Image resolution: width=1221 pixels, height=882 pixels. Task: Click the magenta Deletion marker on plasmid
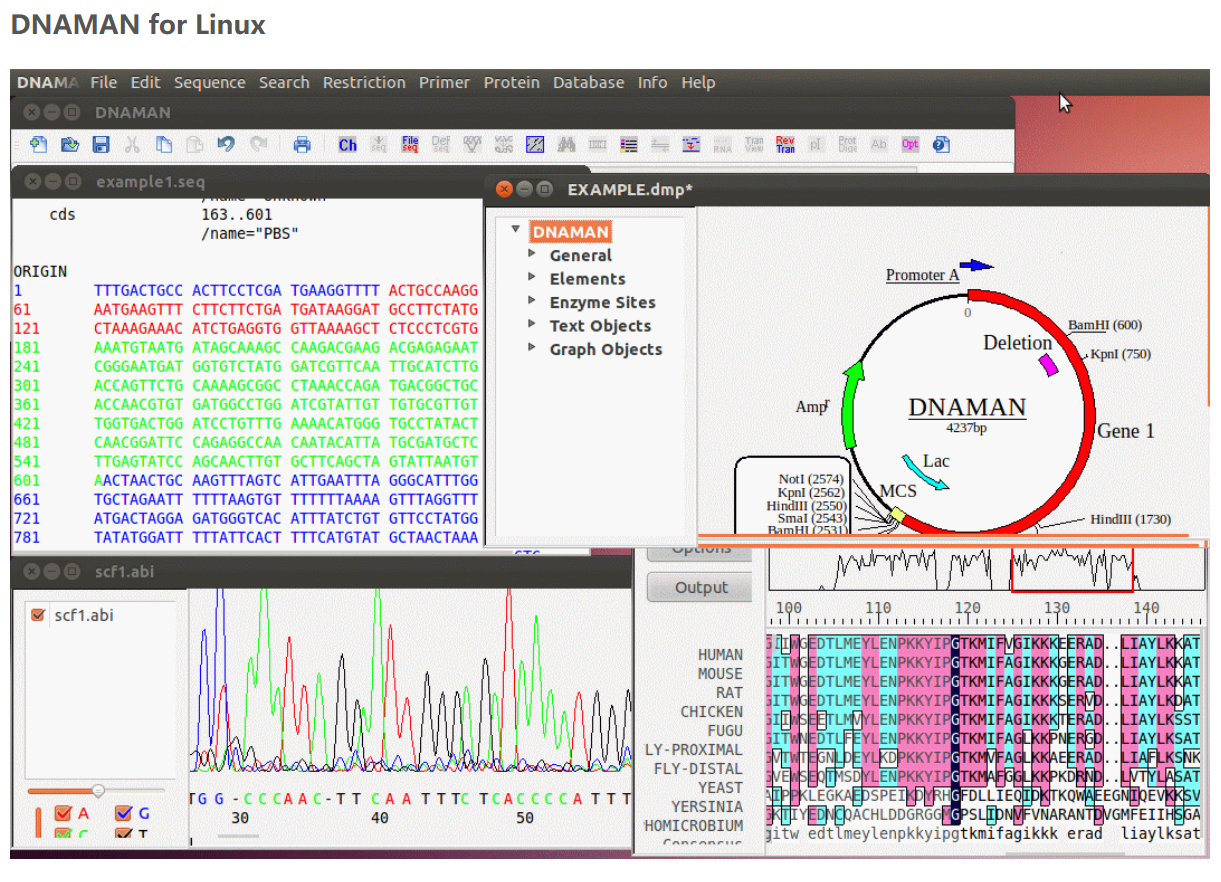tap(1049, 366)
